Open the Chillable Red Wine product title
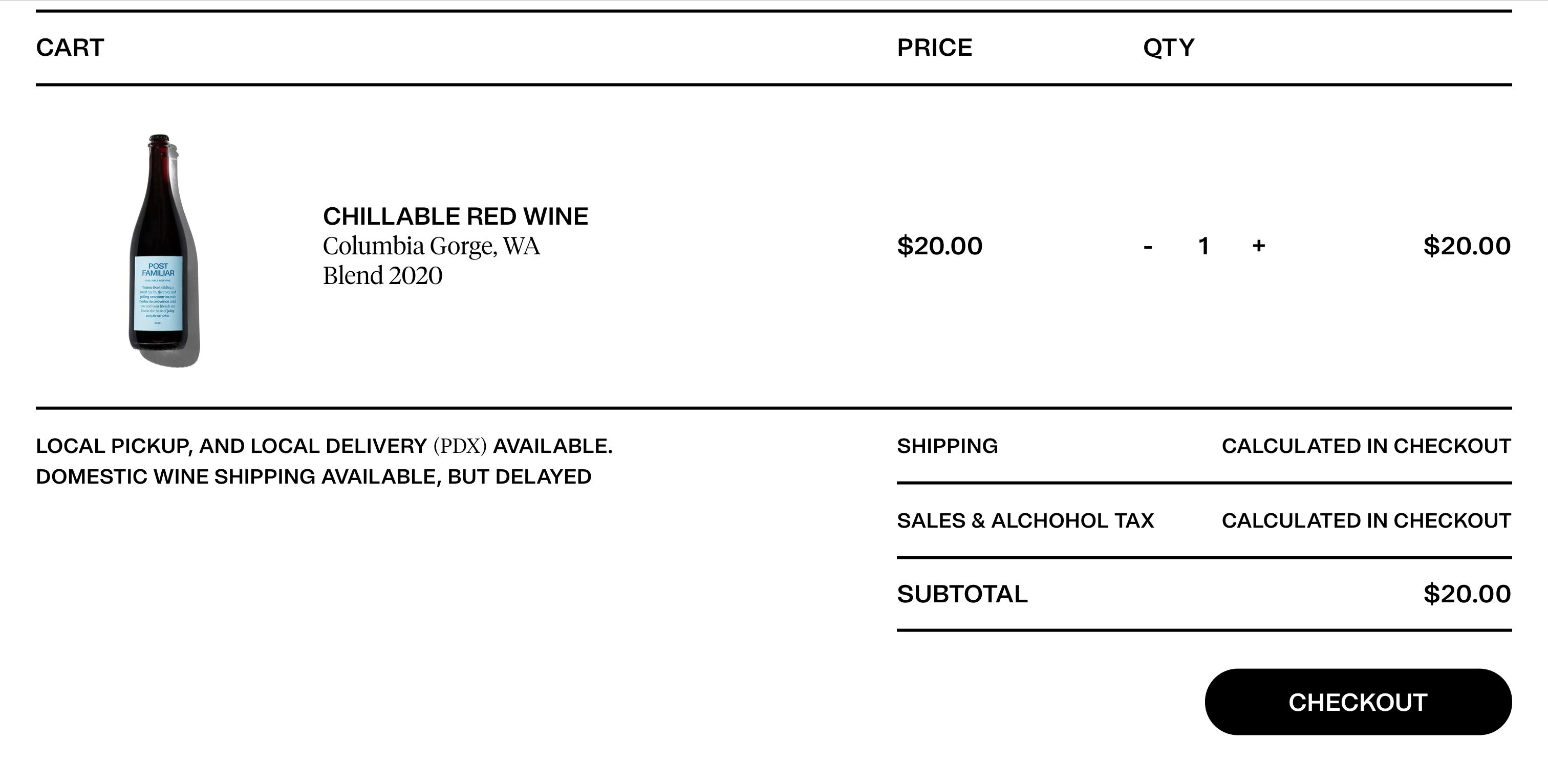The height and width of the screenshot is (784, 1548). coord(455,216)
